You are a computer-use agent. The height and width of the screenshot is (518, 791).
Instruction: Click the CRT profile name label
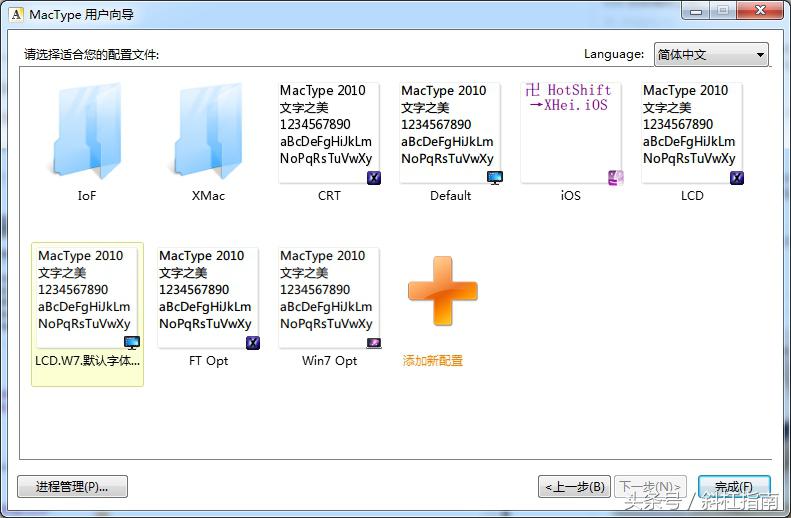pyautogui.click(x=329, y=196)
